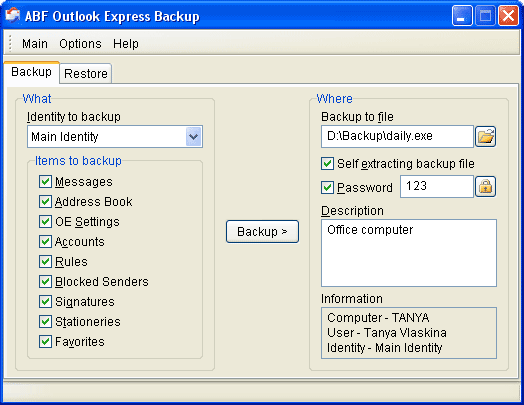The width and height of the screenshot is (524, 405).
Task: Open the Options menu
Action: pos(80,44)
